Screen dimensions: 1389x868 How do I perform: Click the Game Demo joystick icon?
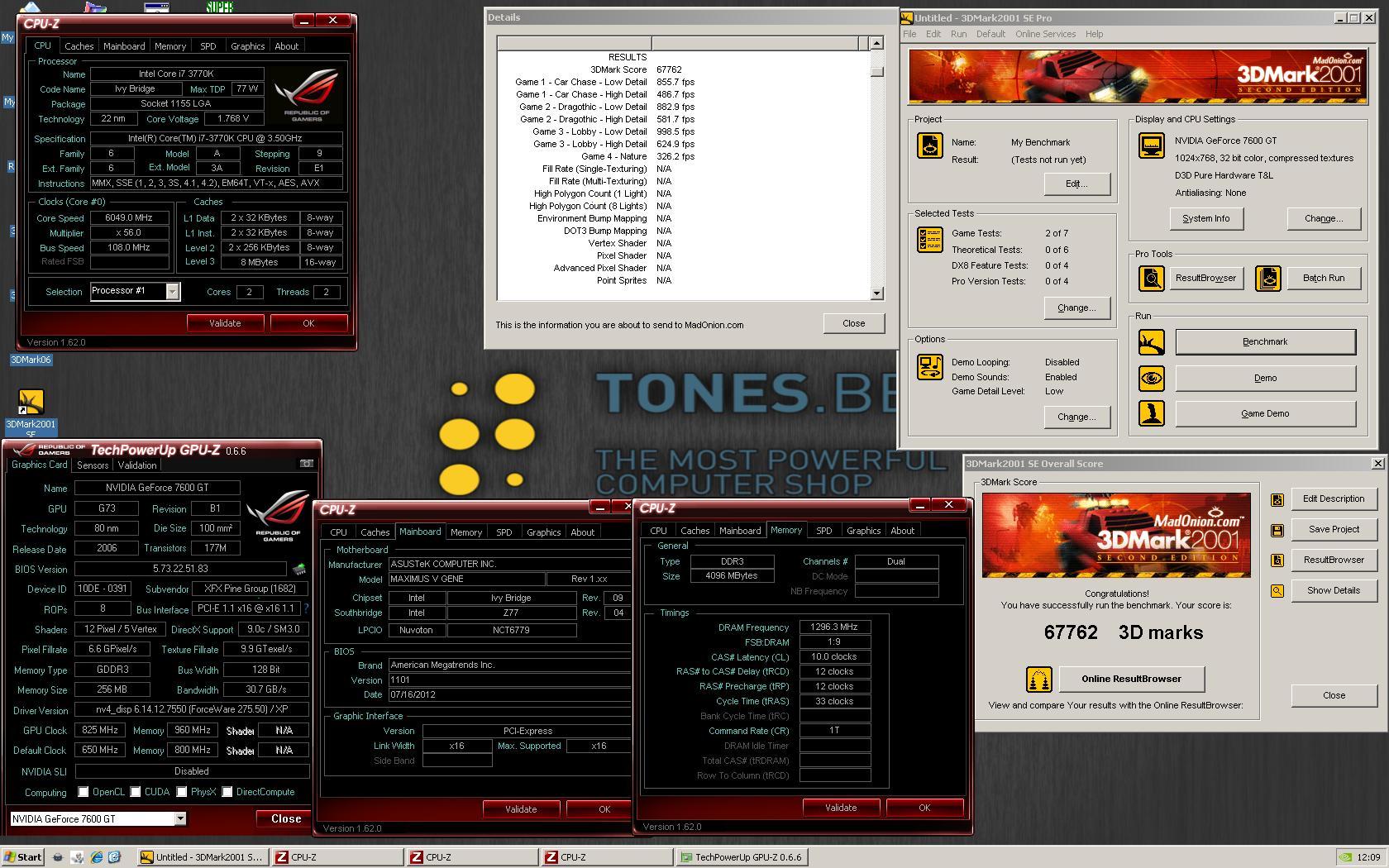(1151, 413)
